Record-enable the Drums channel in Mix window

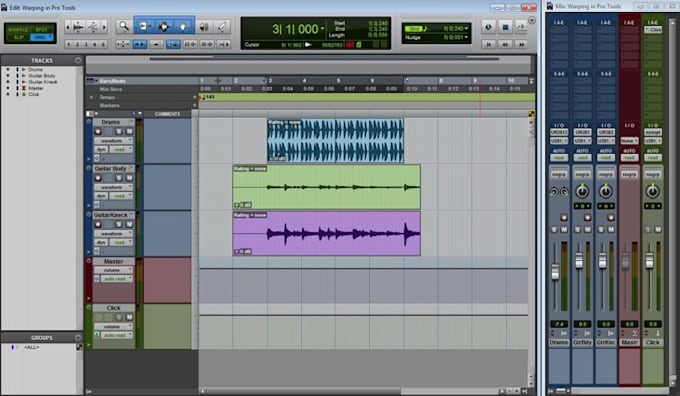tap(564, 217)
